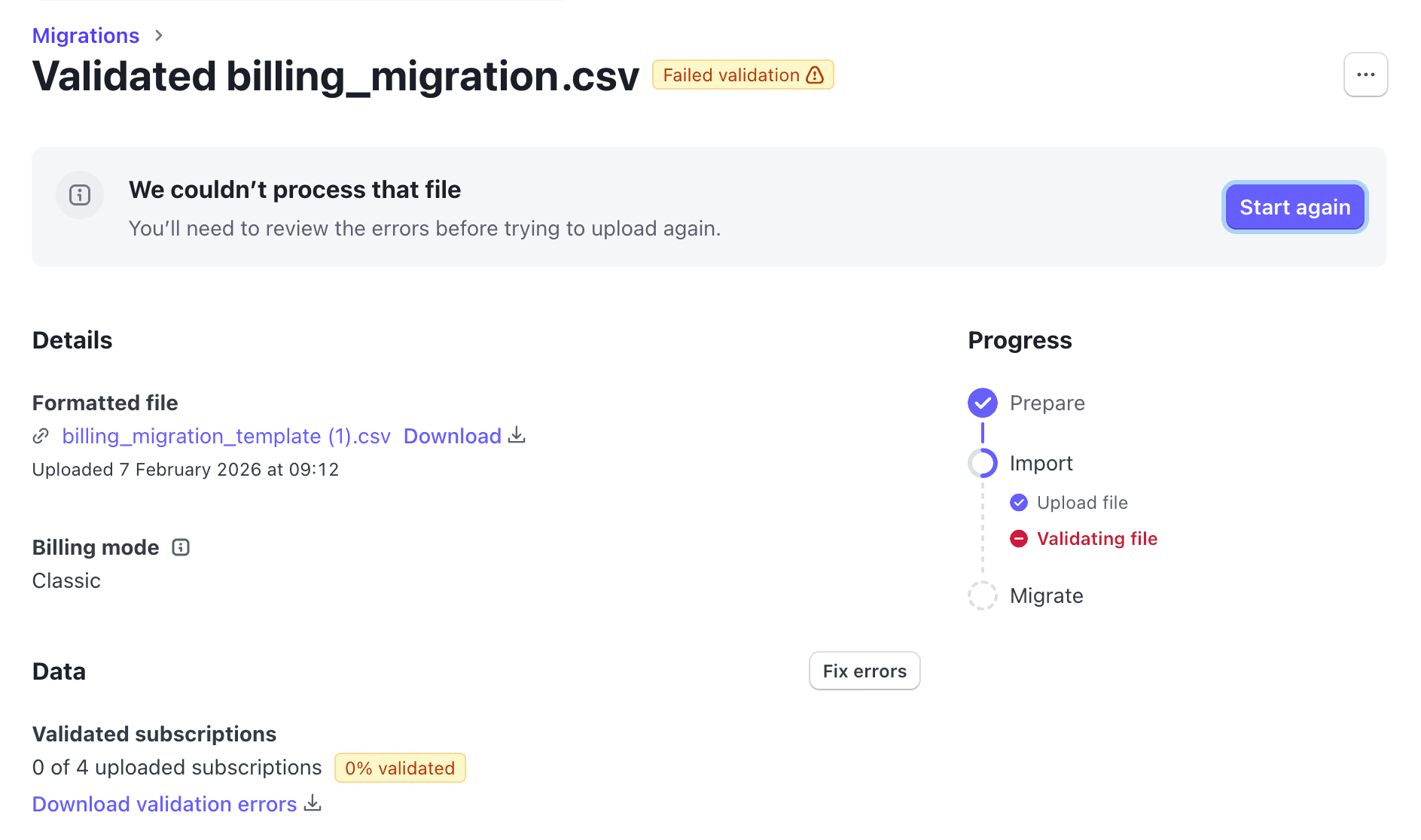The image size is (1421, 840).
Task: Click the info icon in the error banner
Action: coord(80,195)
